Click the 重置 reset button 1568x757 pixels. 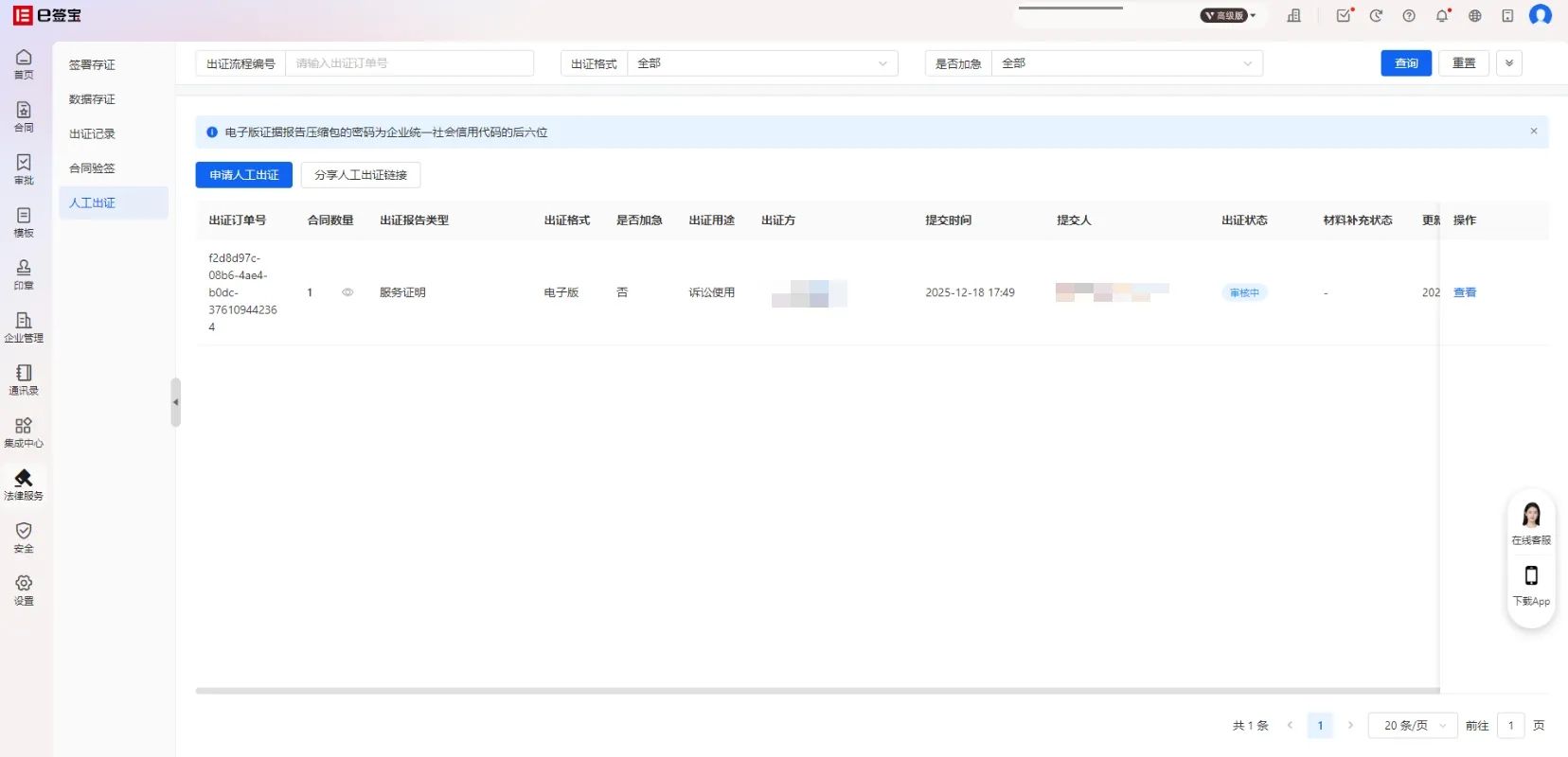1464,63
